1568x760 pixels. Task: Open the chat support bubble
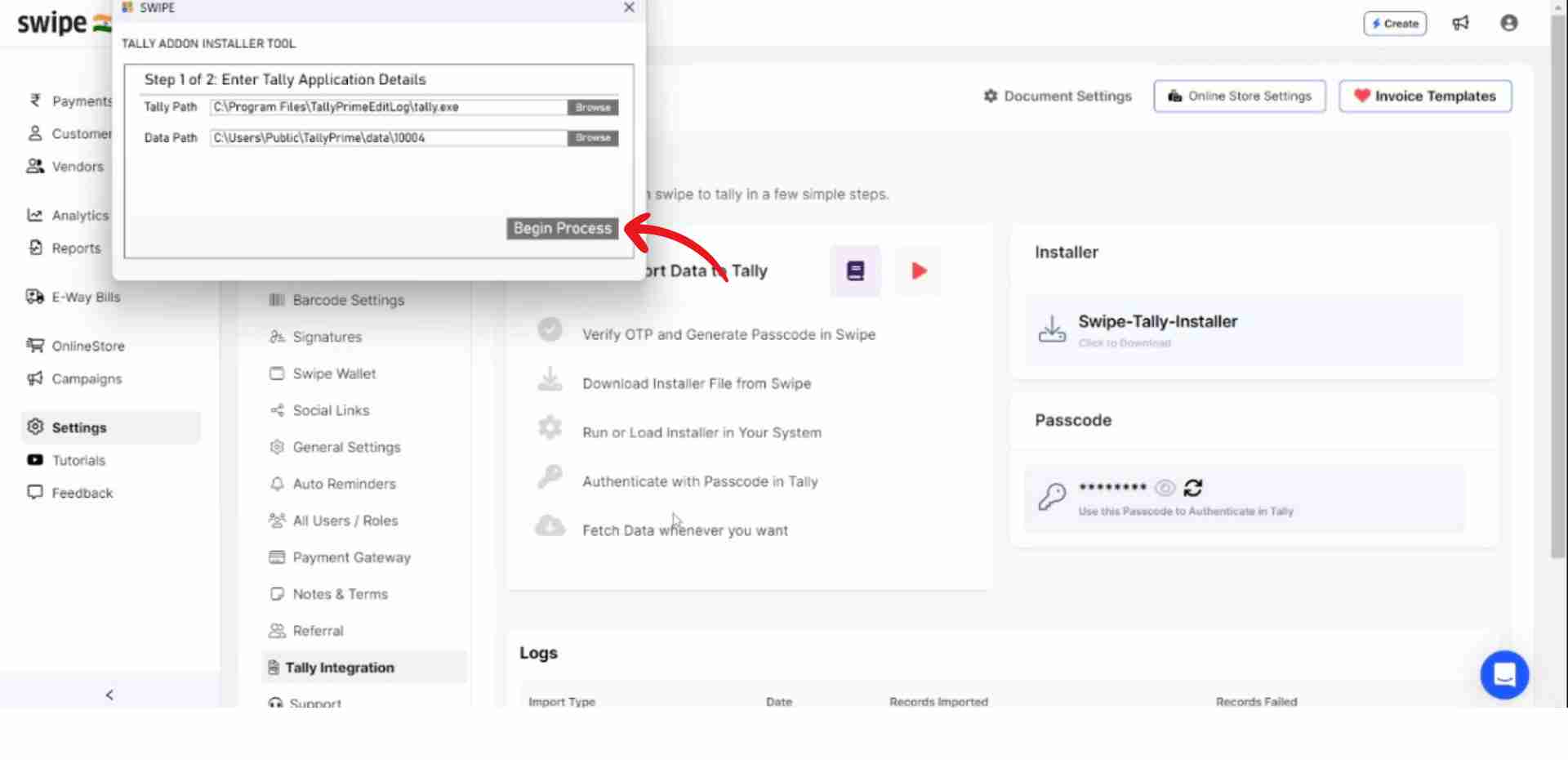coord(1504,675)
